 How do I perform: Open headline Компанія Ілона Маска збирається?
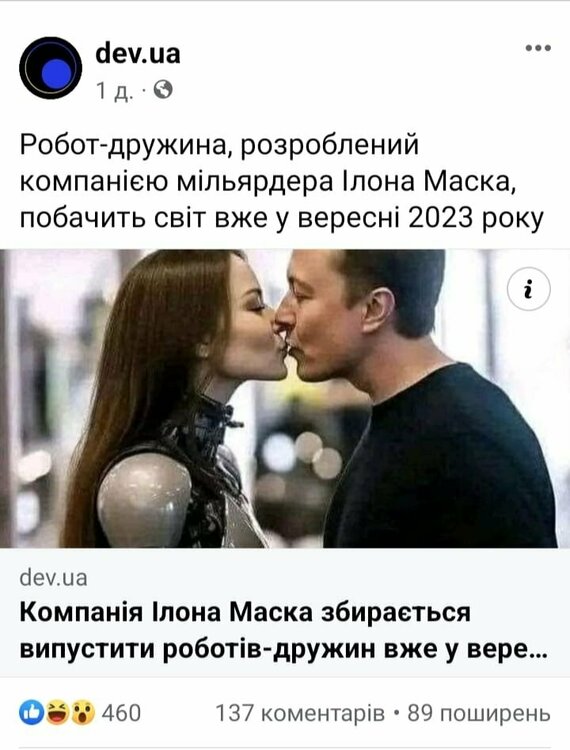tap(245, 613)
